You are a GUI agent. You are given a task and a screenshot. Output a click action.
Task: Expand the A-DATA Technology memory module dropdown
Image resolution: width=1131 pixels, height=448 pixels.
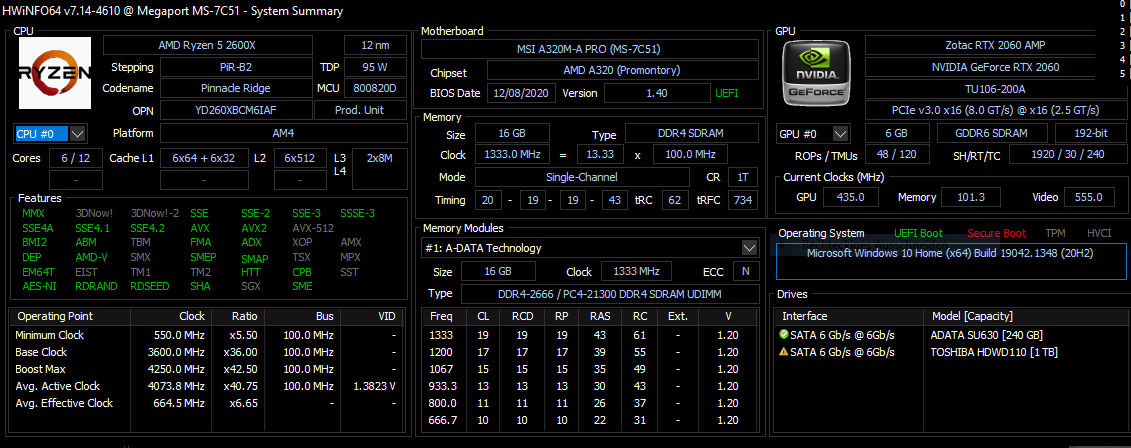(749, 248)
